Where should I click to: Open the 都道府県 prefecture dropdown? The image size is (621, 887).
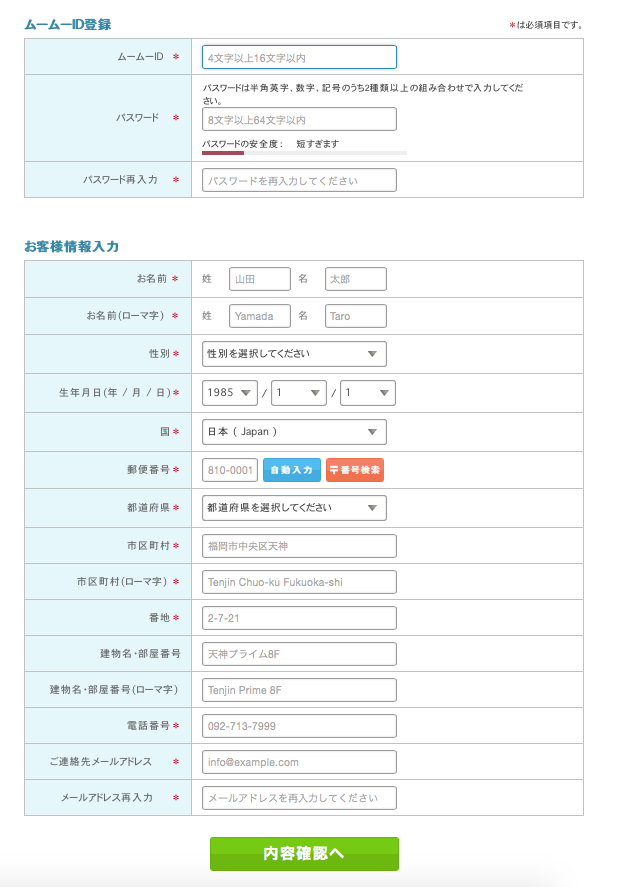(x=294, y=508)
